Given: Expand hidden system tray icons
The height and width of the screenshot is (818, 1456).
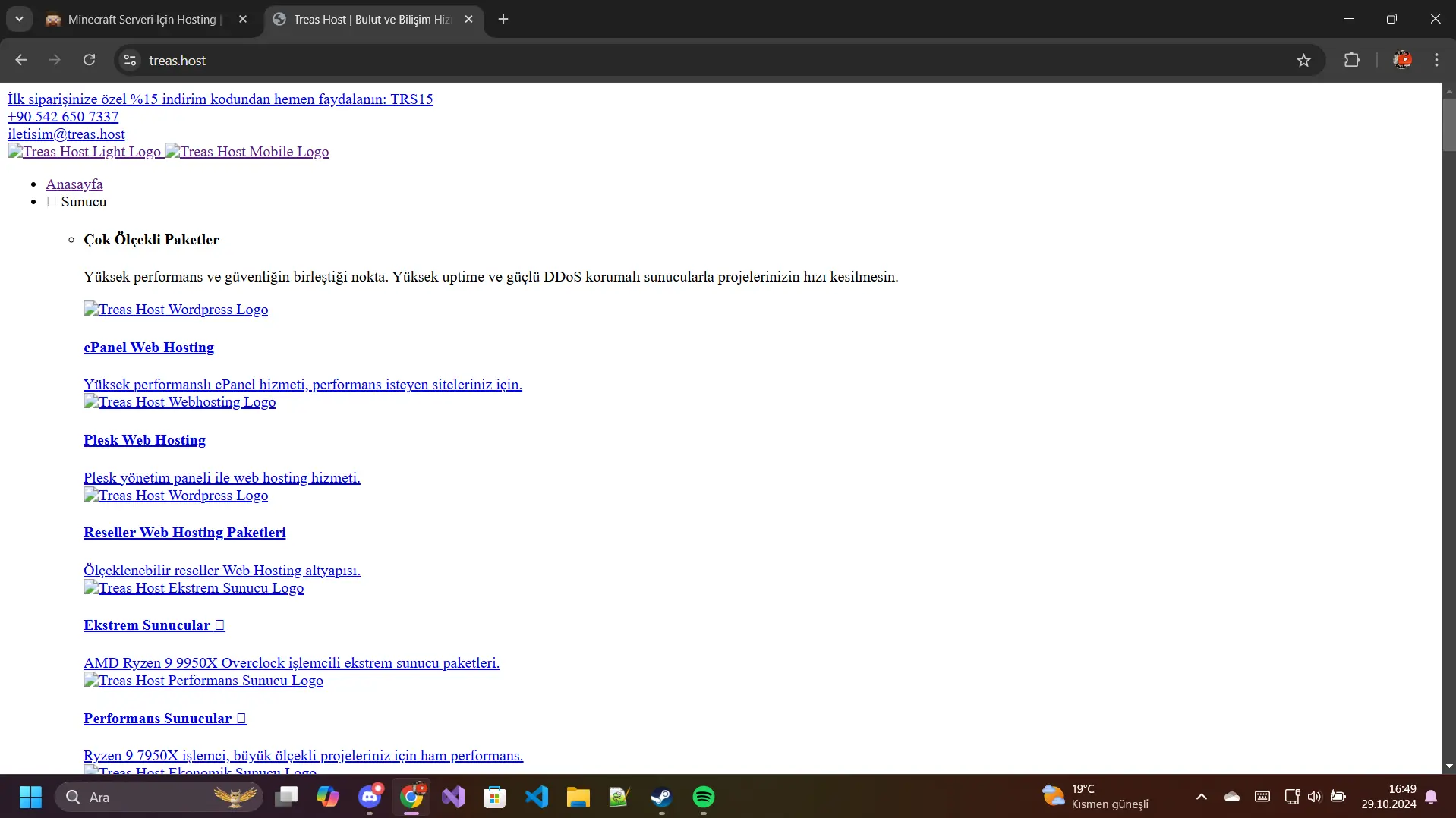Looking at the screenshot, I should tap(1201, 797).
